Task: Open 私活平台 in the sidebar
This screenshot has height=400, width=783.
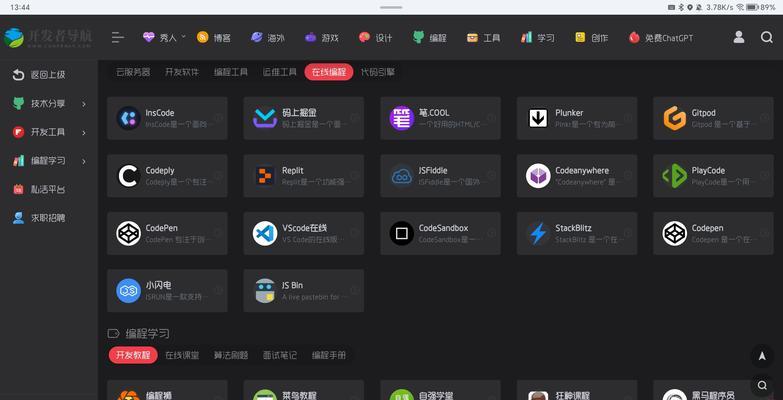Action: [48, 189]
